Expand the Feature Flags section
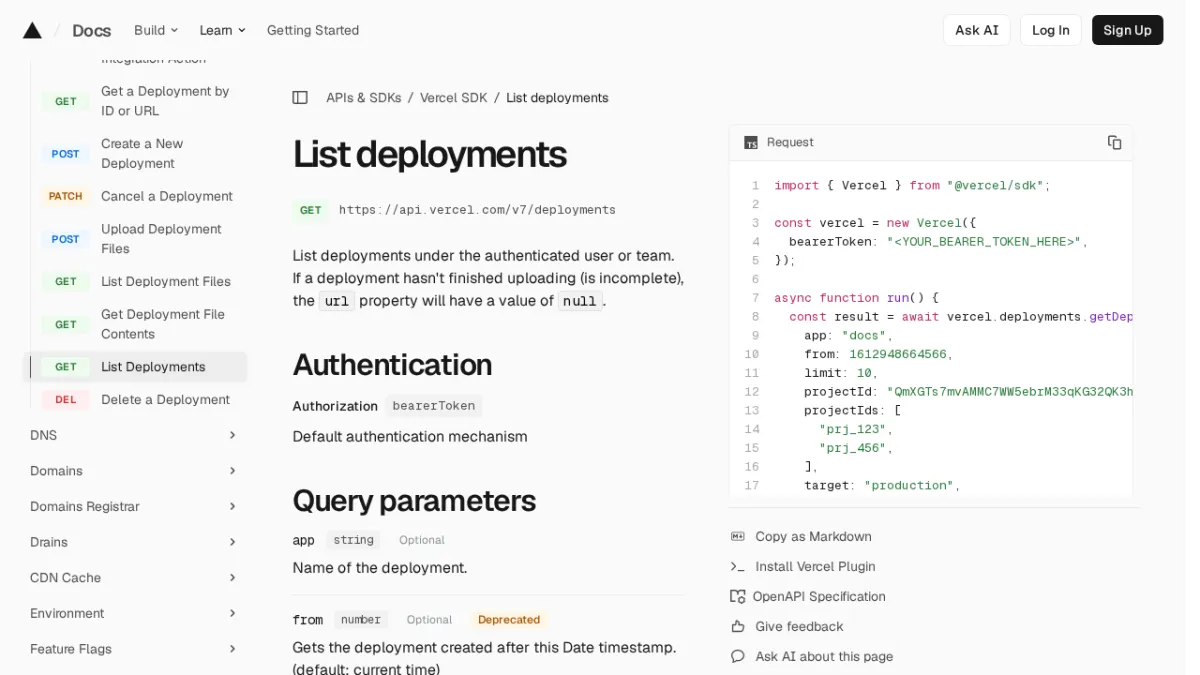 (134, 649)
